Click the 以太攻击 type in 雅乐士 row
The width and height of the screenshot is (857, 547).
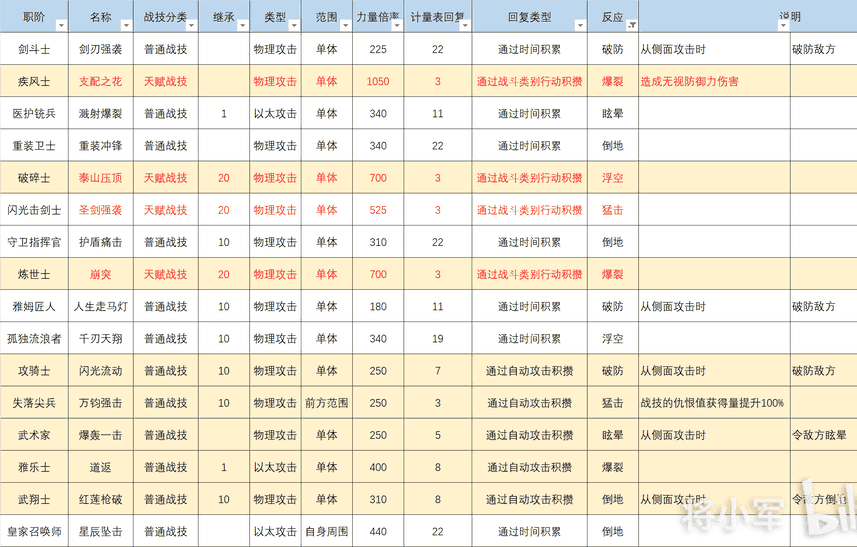click(x=275, y=467)
